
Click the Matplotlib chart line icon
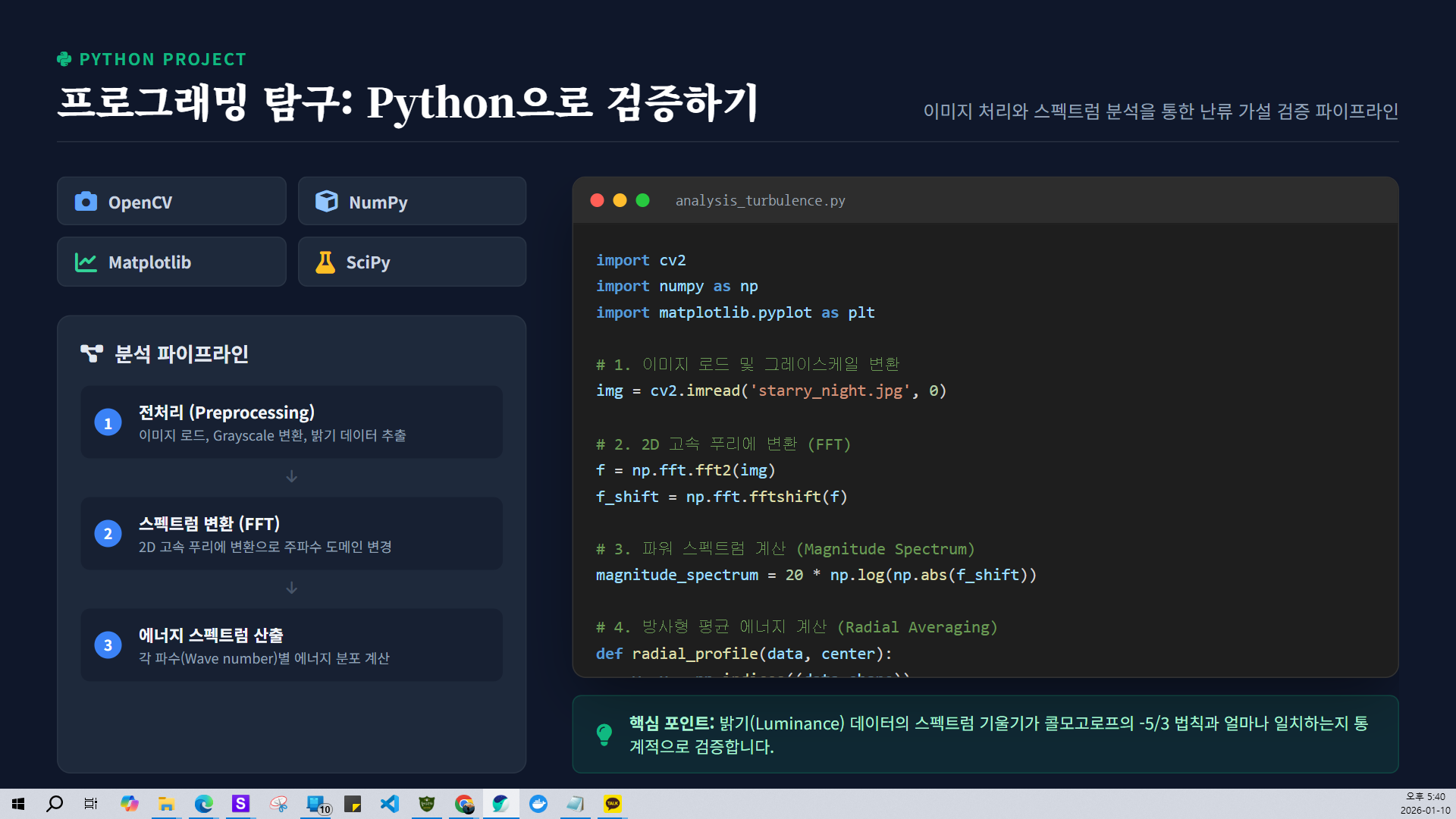point(86,262)
